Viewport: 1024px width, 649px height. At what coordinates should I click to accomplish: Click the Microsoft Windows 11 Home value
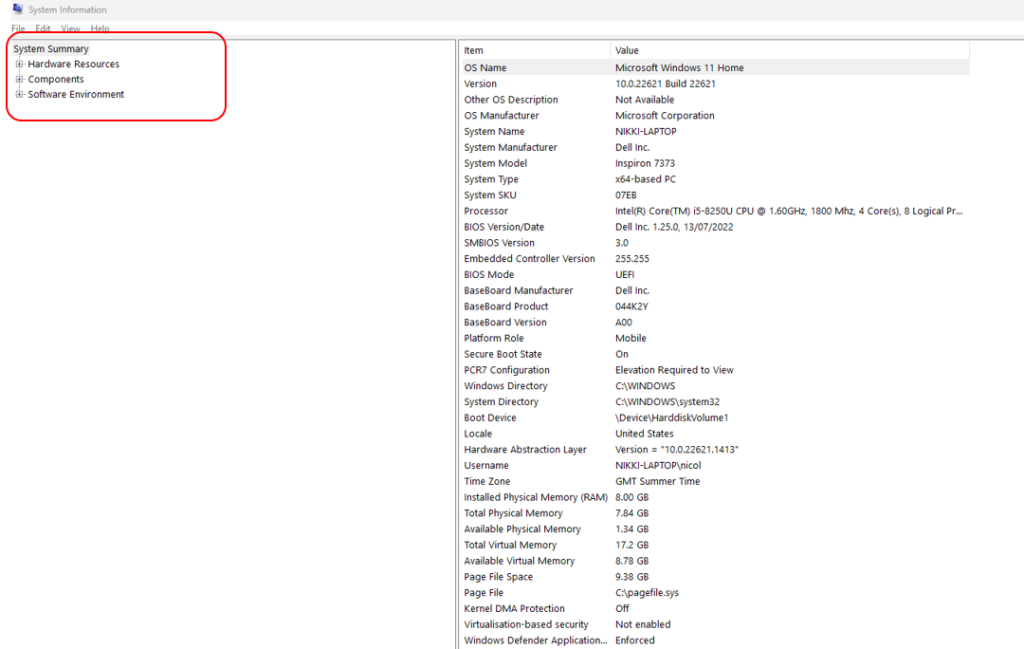point(679,67)
